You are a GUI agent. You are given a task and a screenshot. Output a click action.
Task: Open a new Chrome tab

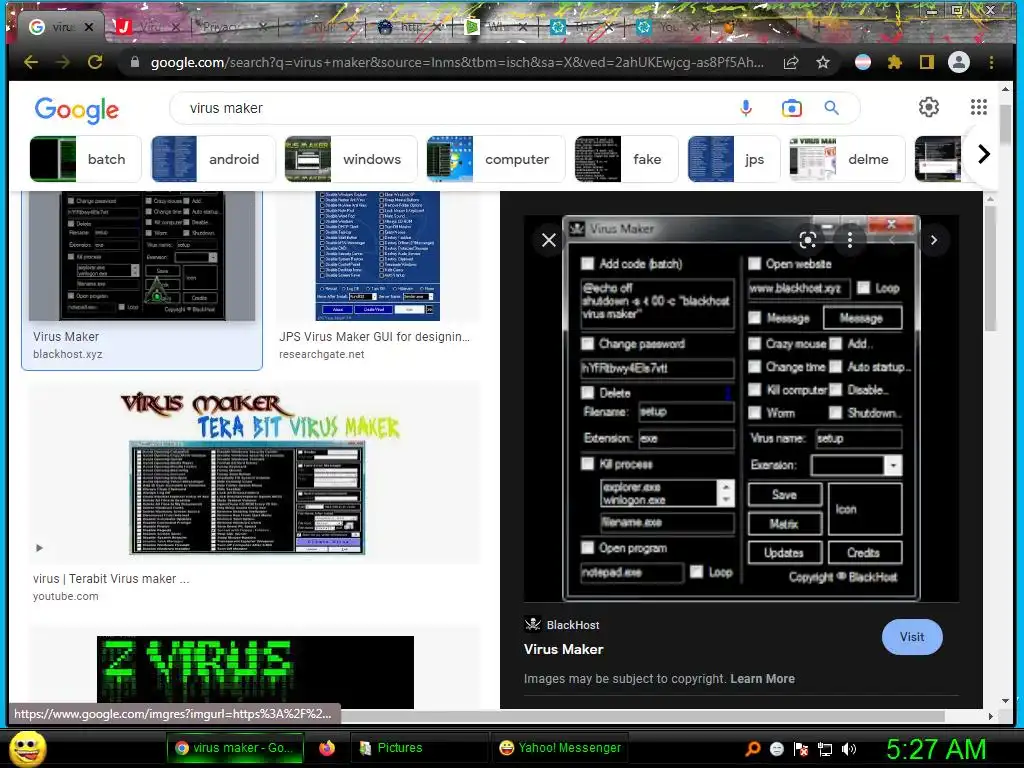coord(818,27)
